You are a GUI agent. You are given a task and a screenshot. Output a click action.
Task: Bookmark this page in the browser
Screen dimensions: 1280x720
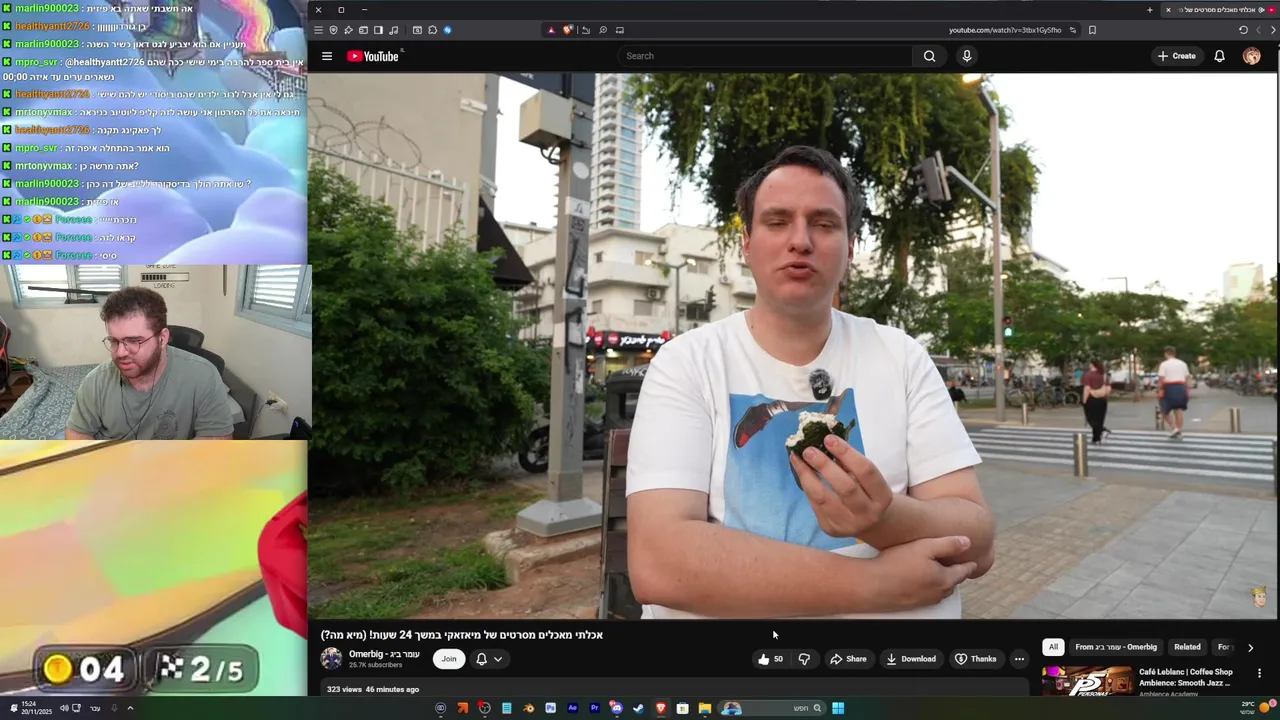tap(1092, 30)
